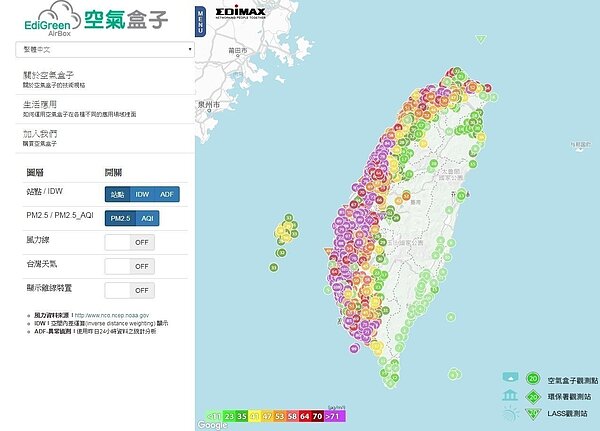Screen dimensions: 600x431
Task: Click the 環保署觀測站 legend label
Action: coord(569,397)
